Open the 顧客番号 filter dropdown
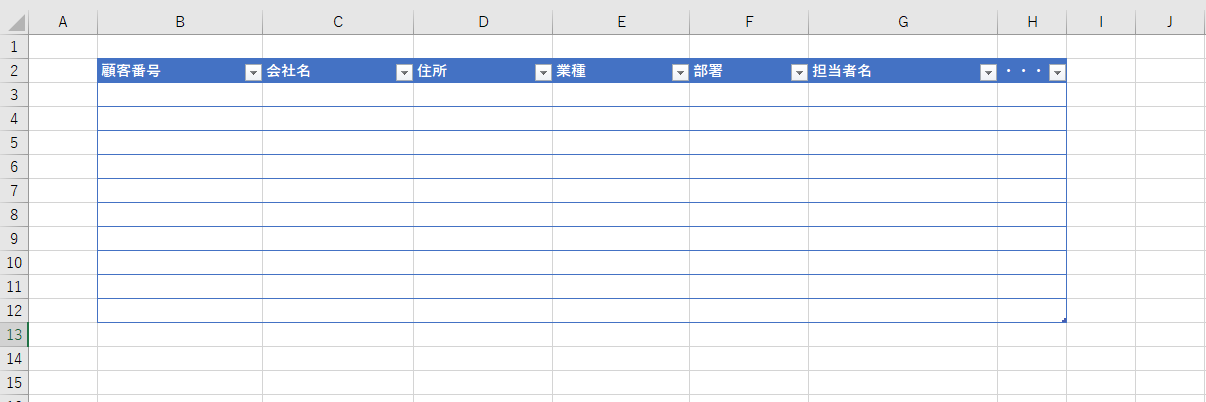 (x=253, y=72)
